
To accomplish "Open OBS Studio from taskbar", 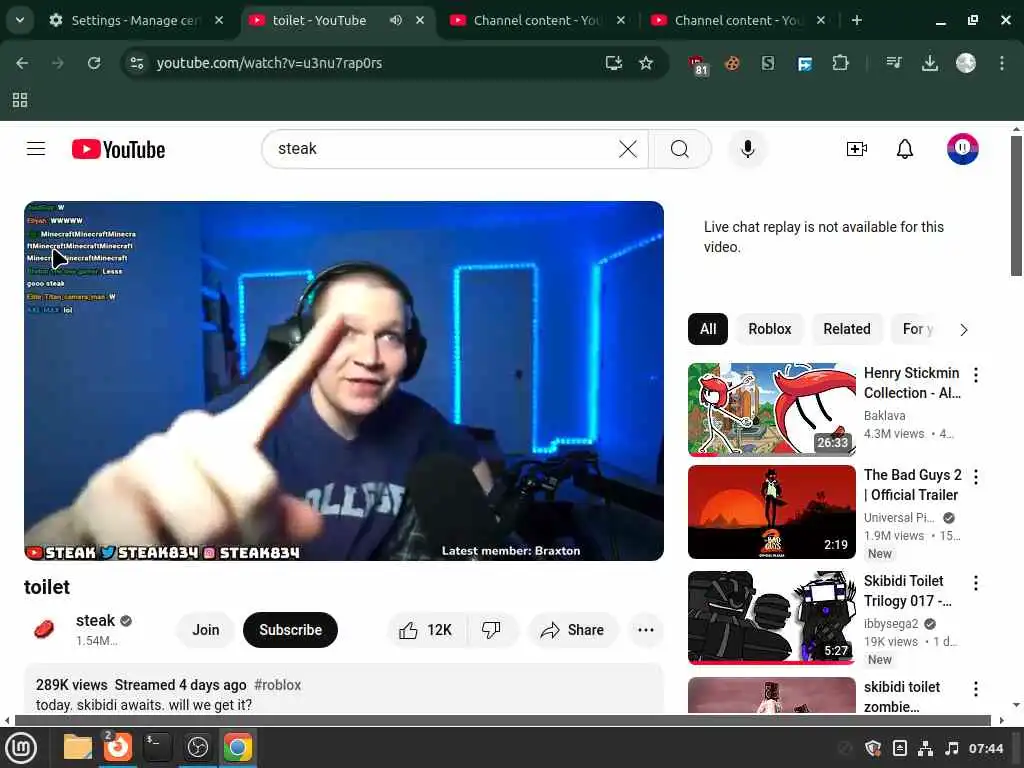I will pos(197,748).
